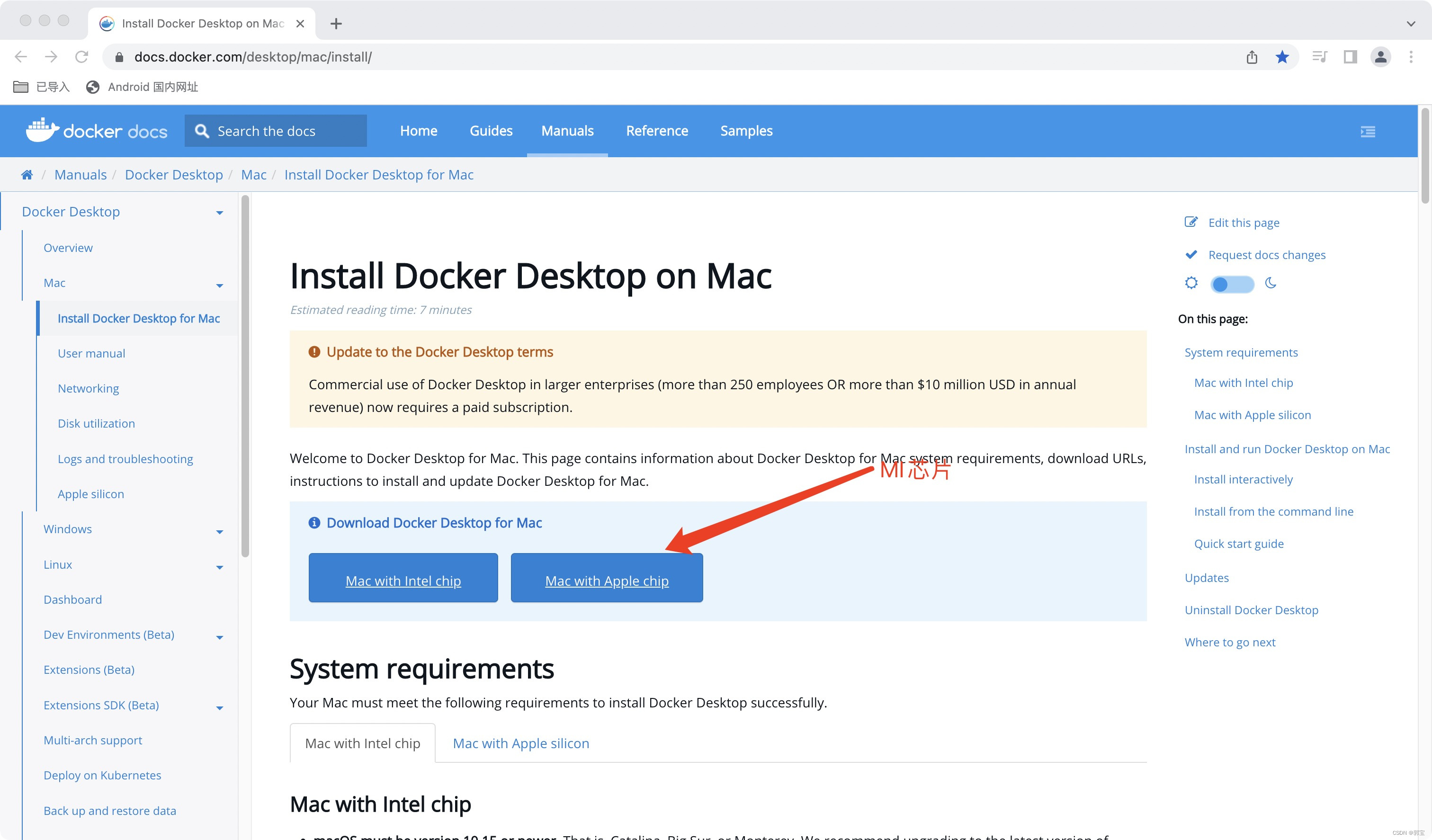This screenshot has height=840, width=1432.
Task: Click the Request docs changes checkmark icon
Action: point(1191,254)
